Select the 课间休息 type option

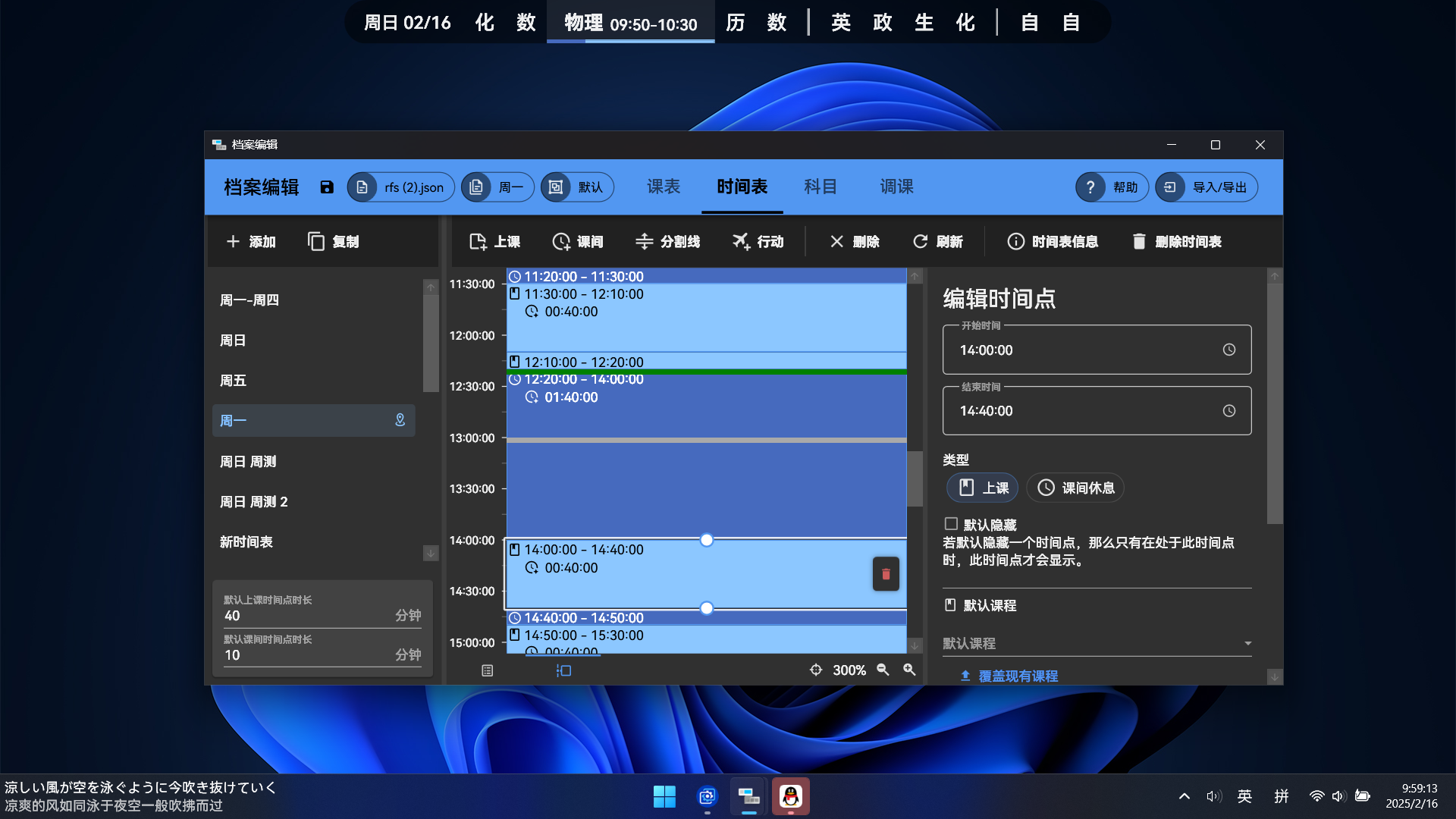click(1075, 488)
